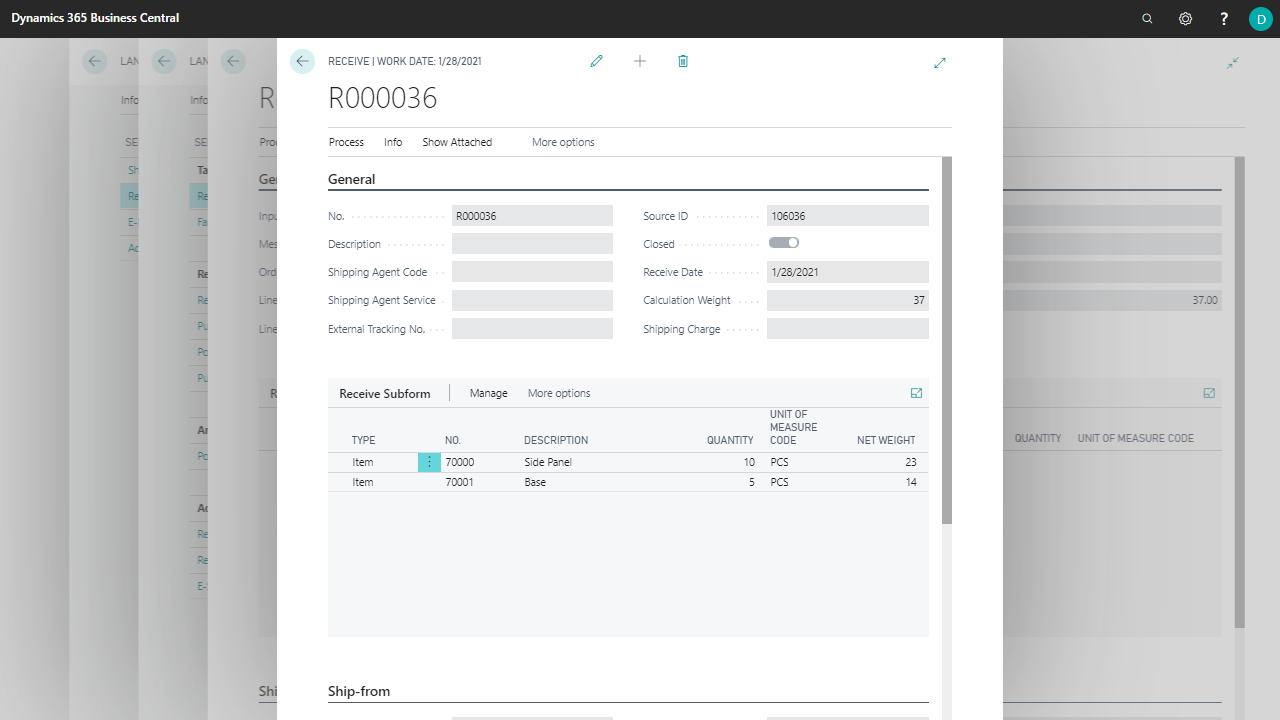Toggle the Closed switch
The width and height of the screenshot is (1280, 720).
tap(784, 243)
